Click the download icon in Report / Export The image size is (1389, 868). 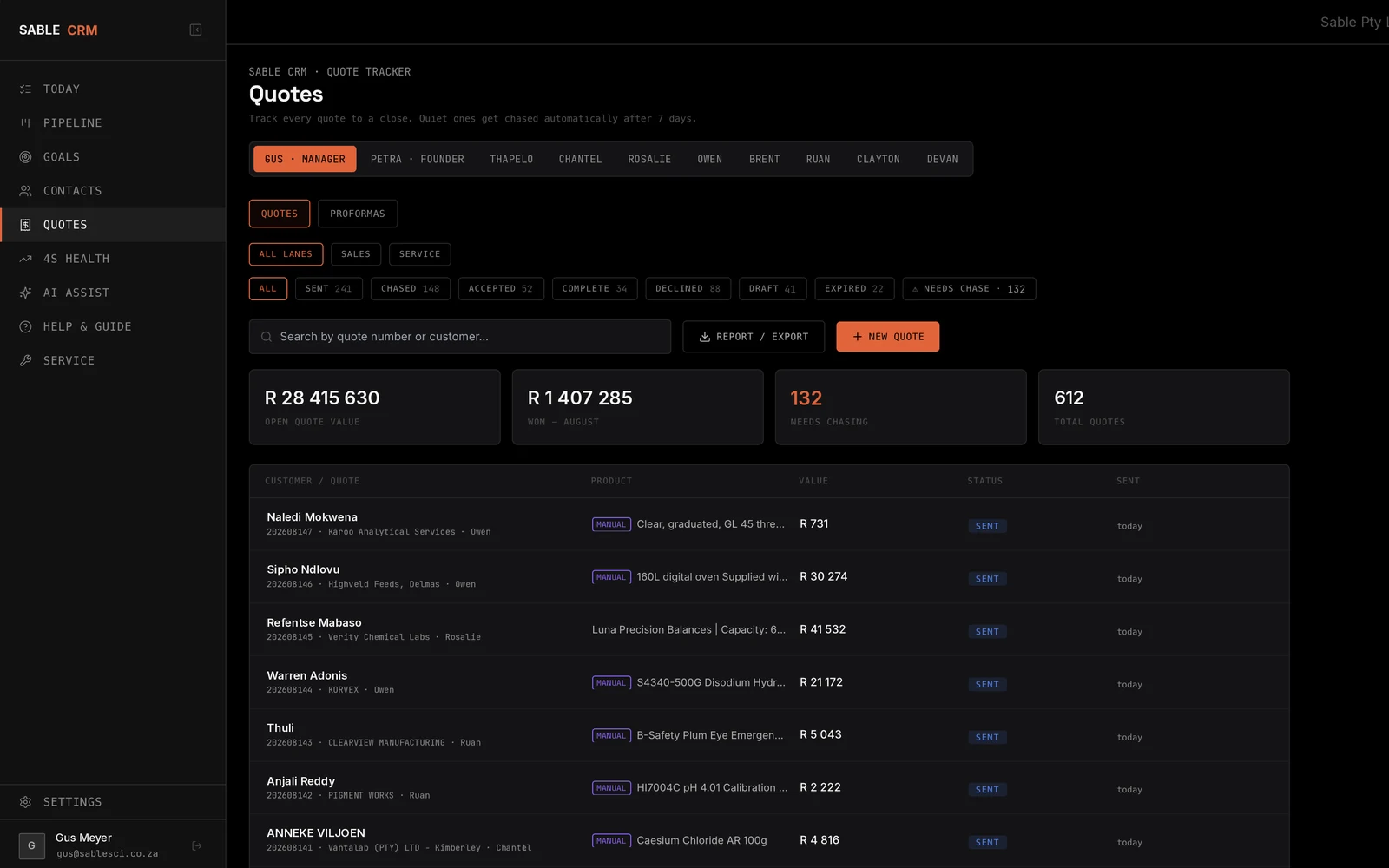[x=705, y=337]
